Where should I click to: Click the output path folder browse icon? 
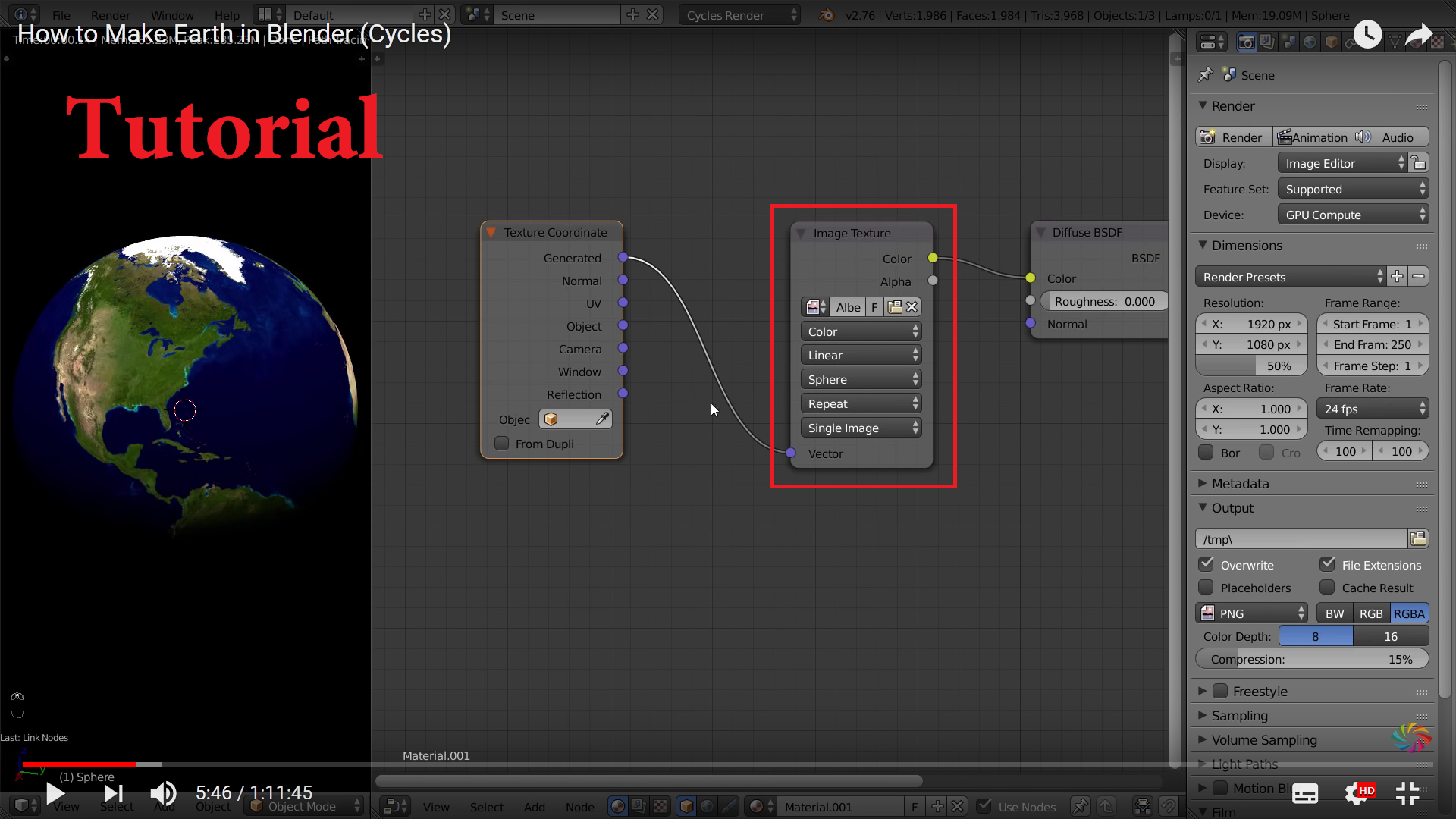(x=1418, y=538)
